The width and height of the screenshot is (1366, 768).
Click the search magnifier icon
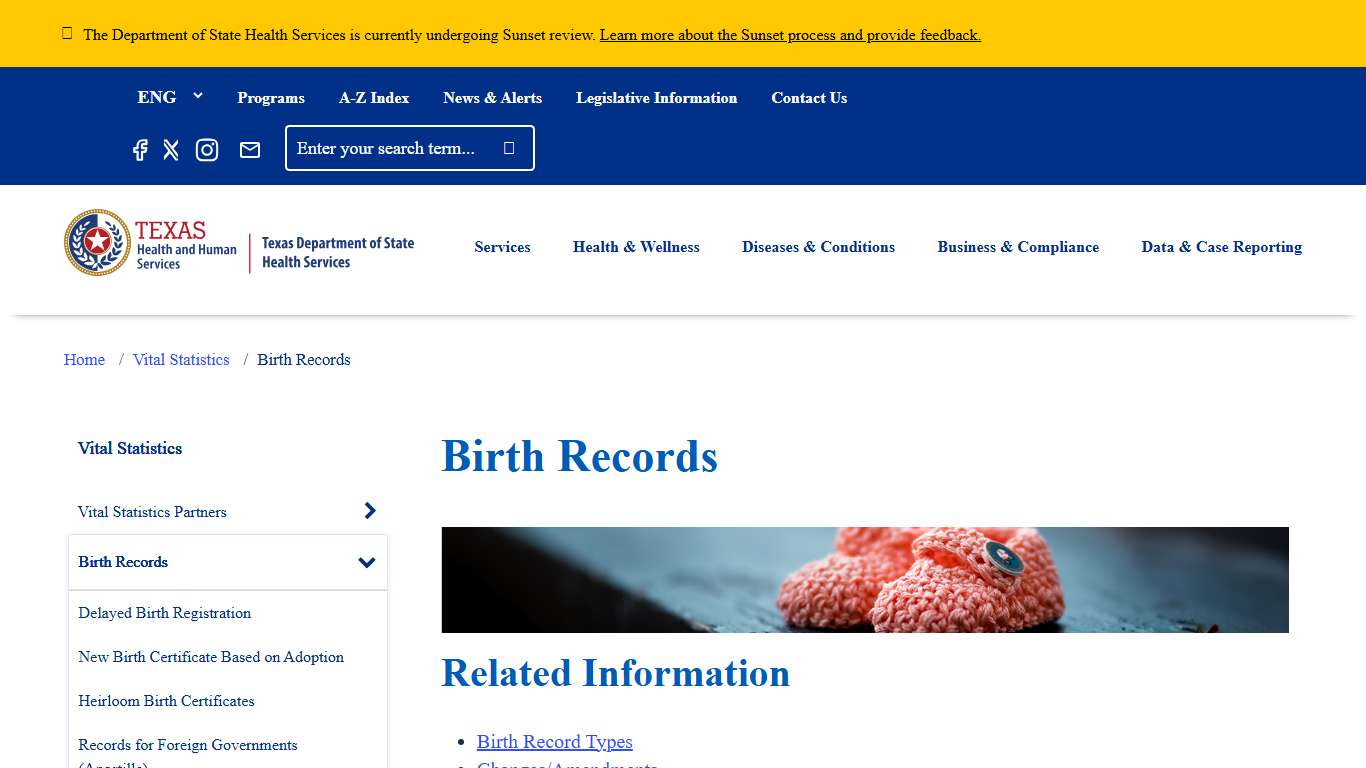[x=510, y=147]
